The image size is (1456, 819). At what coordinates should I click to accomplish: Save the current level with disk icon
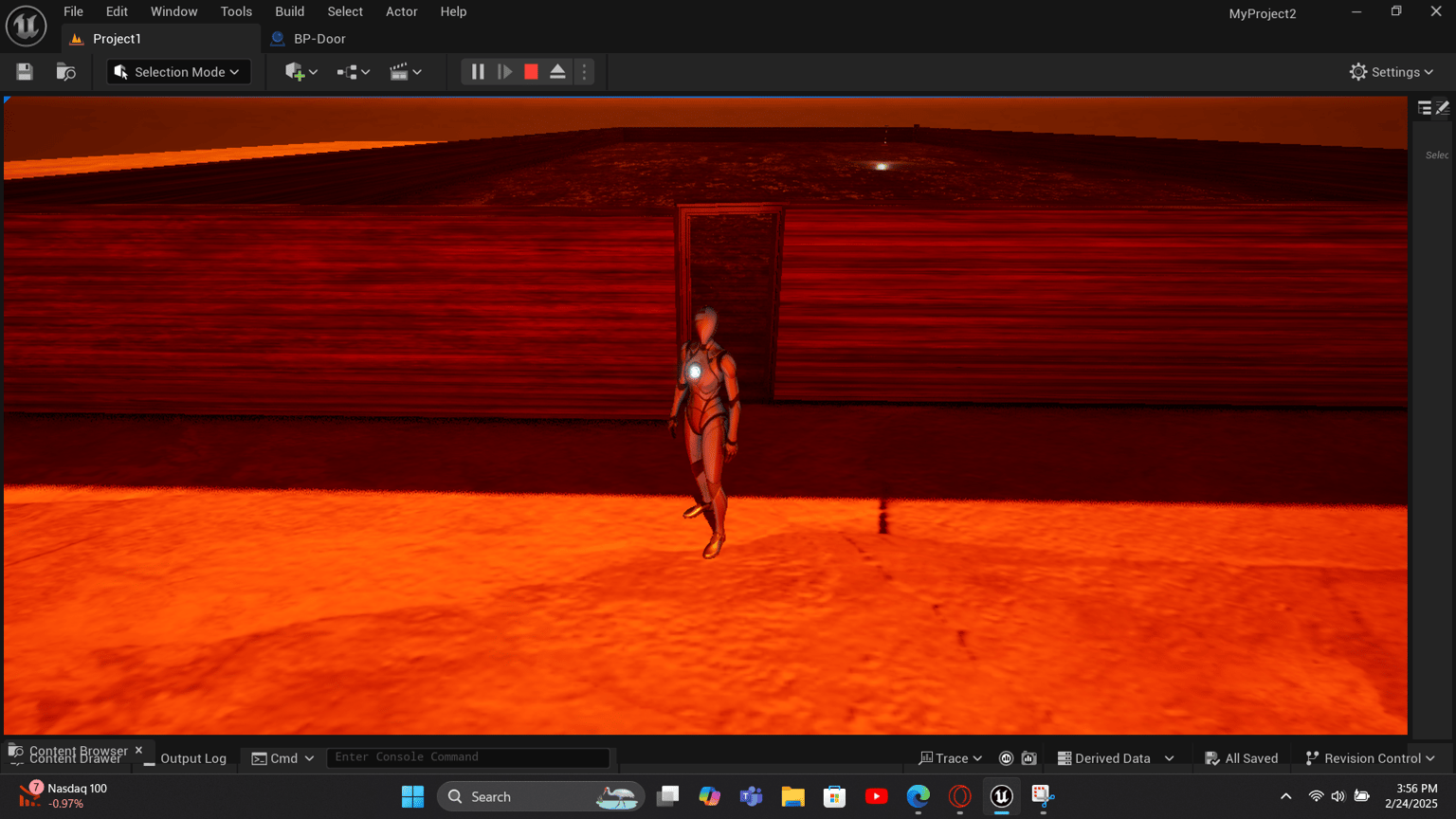25,72
